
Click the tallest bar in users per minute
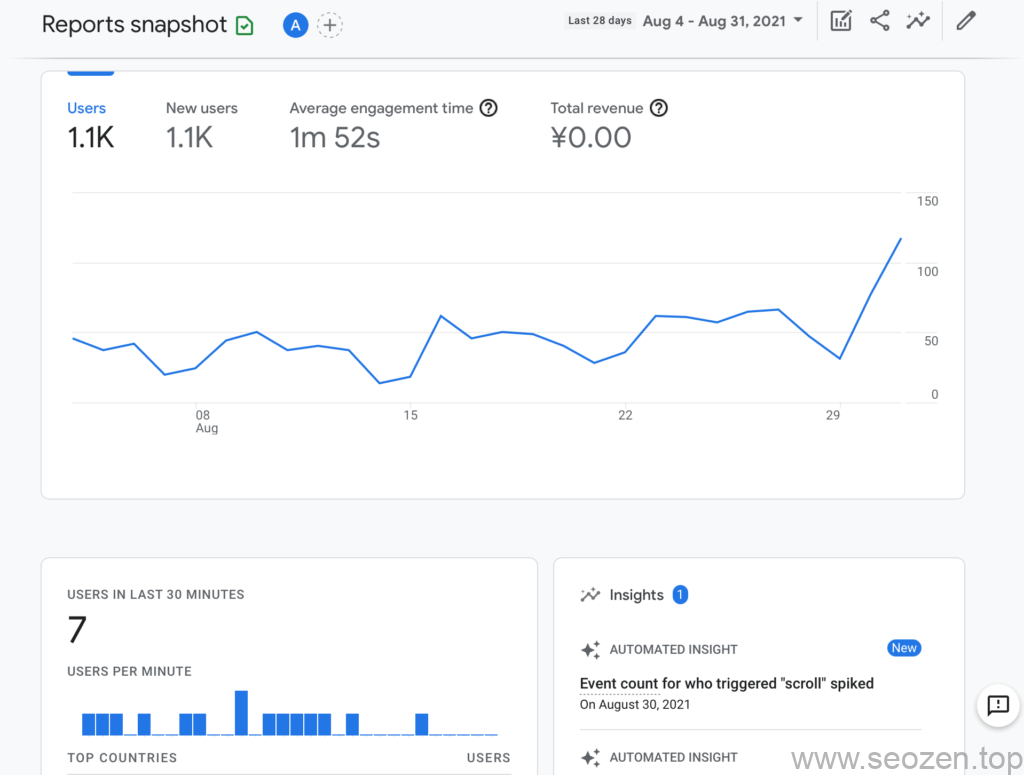(241, 713)
